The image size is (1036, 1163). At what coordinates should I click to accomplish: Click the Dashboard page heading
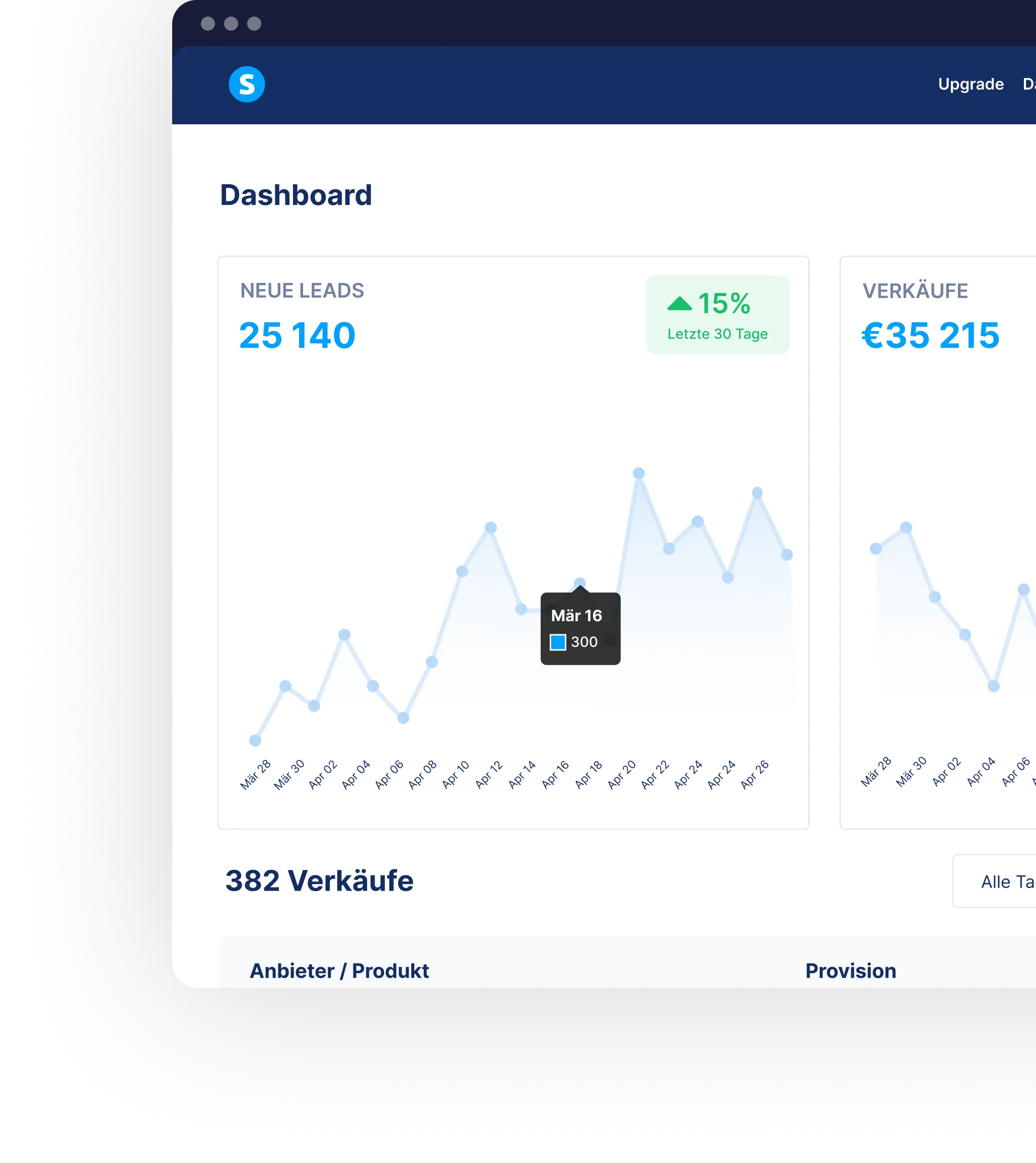[x=296, y=195]
